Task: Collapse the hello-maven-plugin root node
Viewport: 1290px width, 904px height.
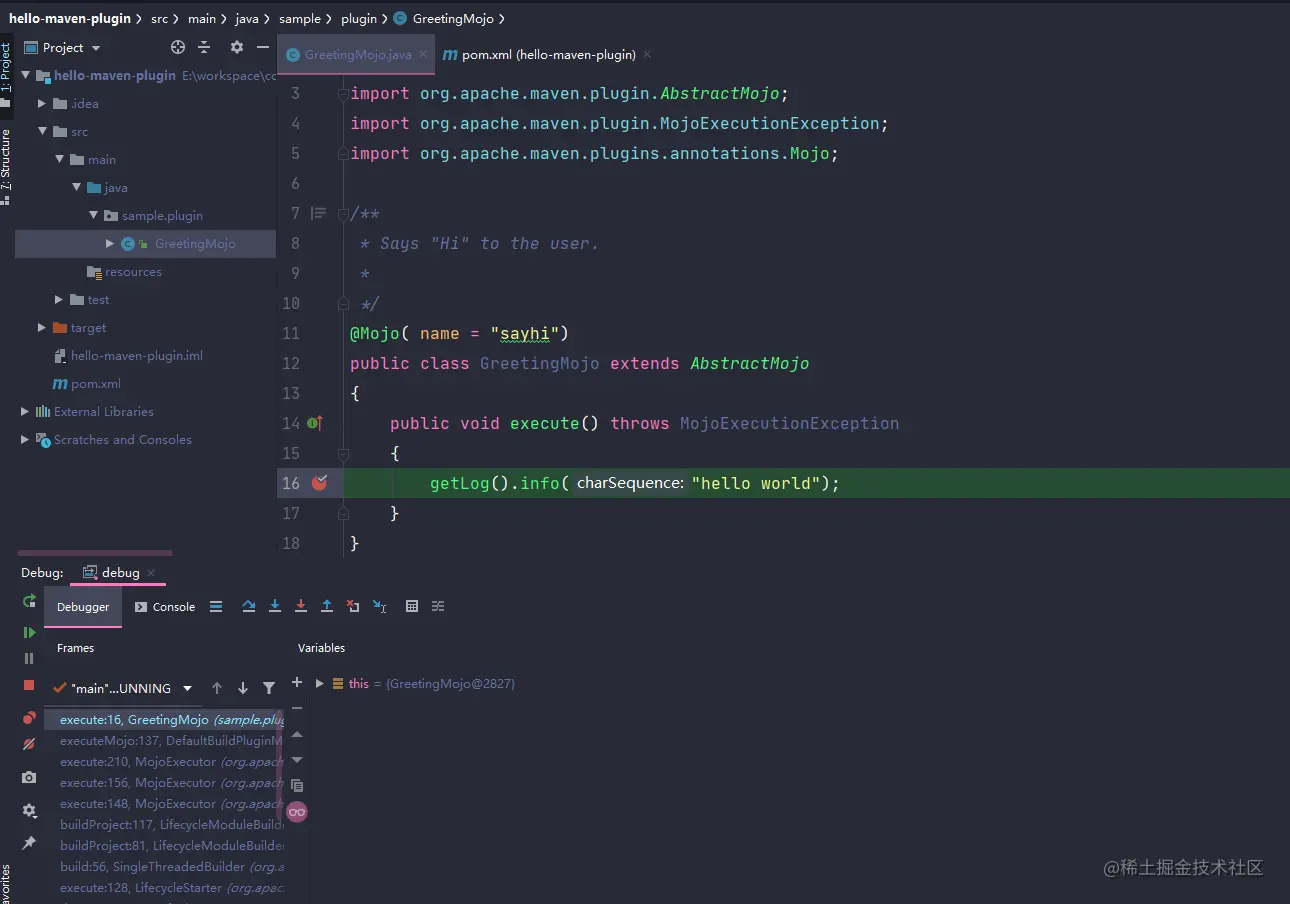Action: coord(26,76)
